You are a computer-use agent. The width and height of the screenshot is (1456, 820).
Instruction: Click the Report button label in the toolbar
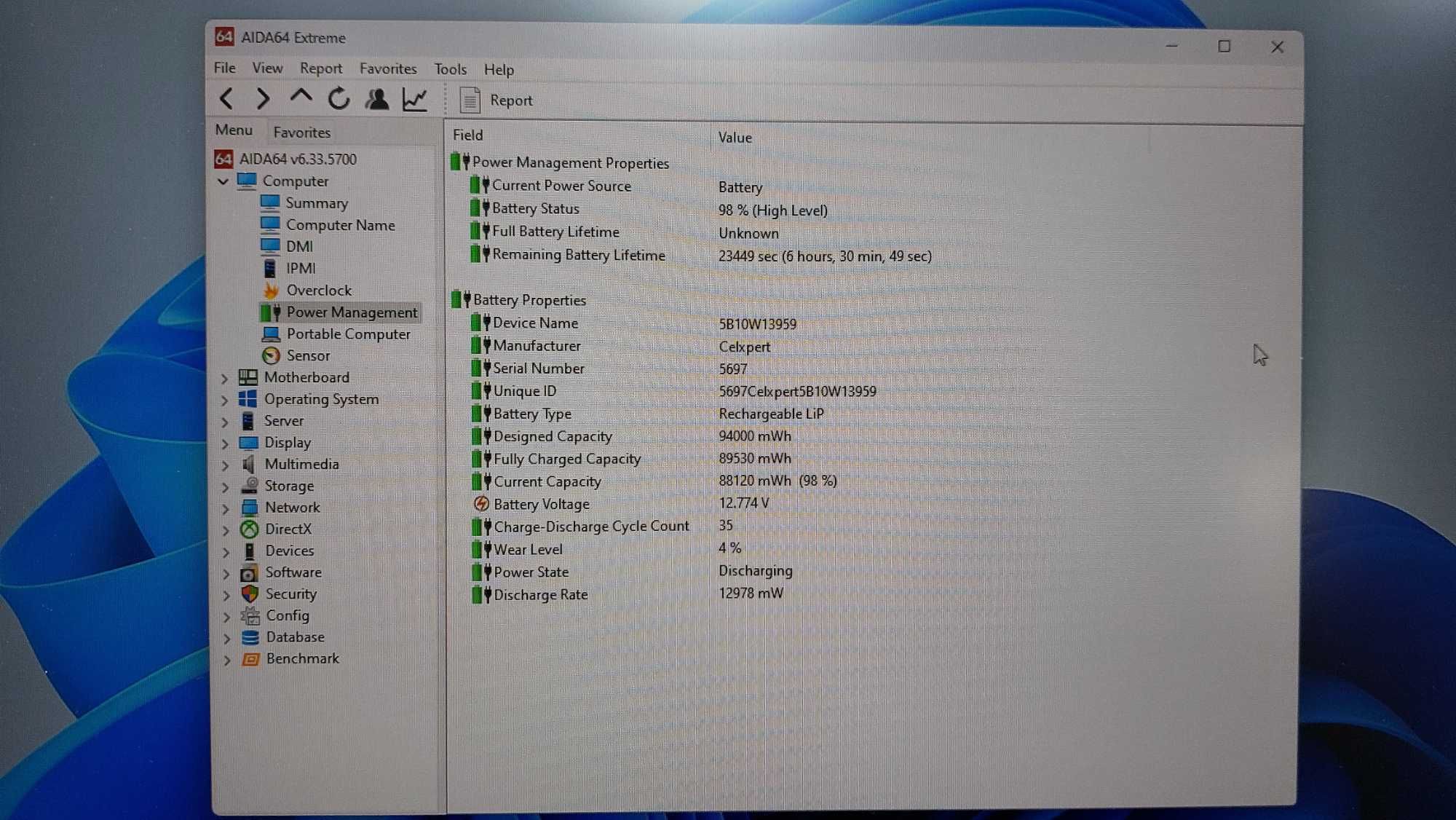point(511,100)
